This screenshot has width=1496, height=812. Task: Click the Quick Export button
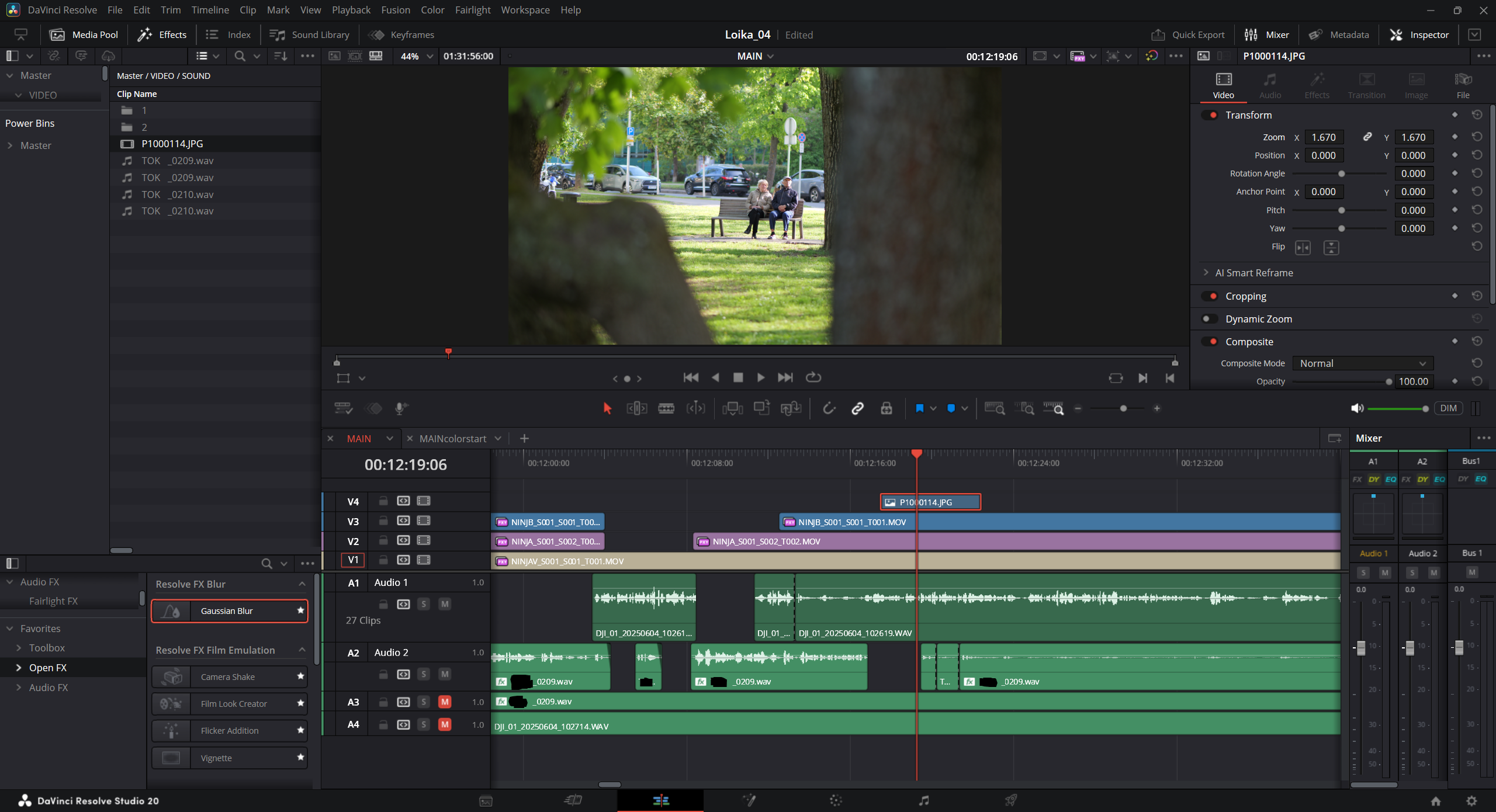pyautogui.click(x=1189, y=35)
